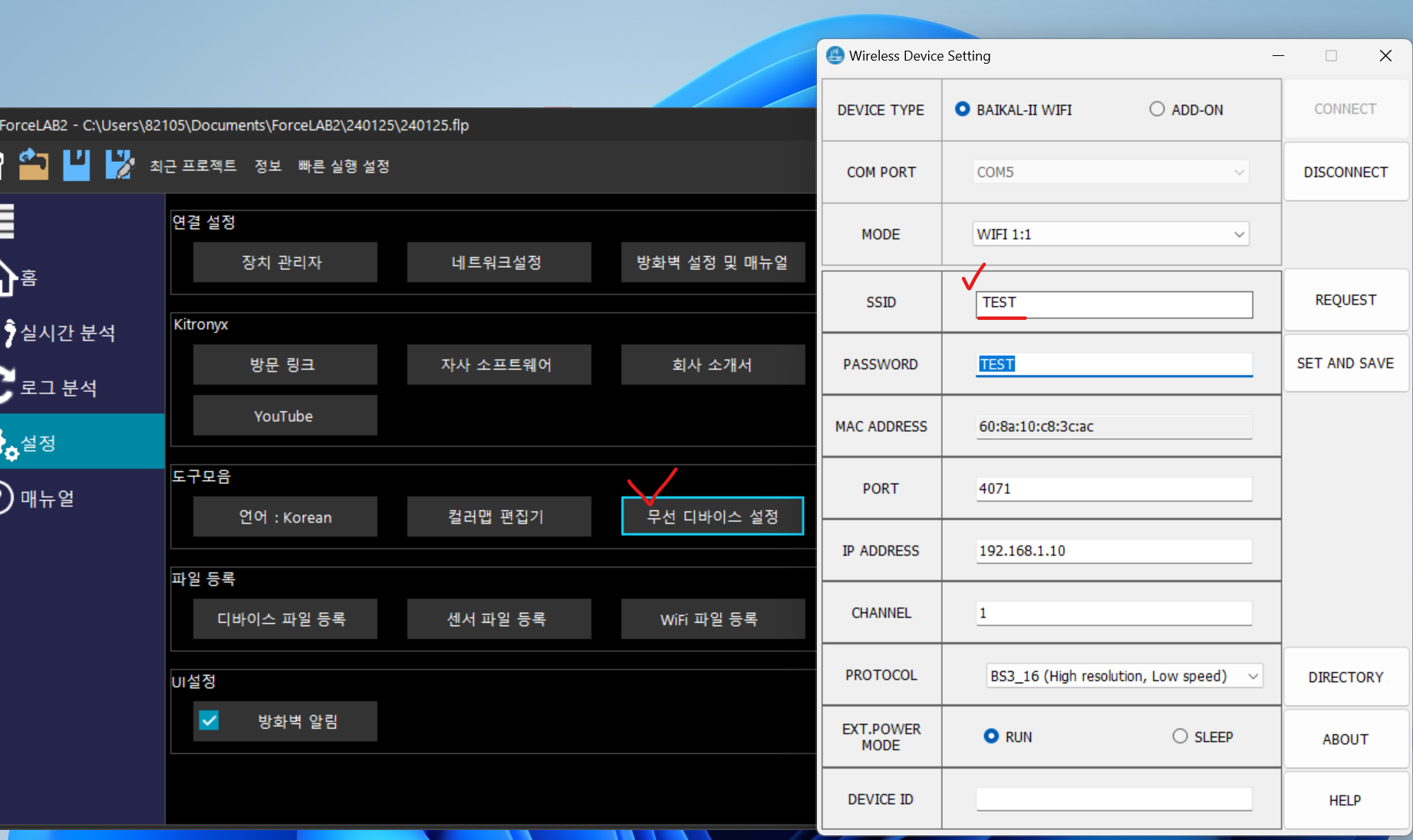This screenshot has width=1413, height=840.
Task: Click the SET AND SAVE button
Action: (x=1346, y=363)
